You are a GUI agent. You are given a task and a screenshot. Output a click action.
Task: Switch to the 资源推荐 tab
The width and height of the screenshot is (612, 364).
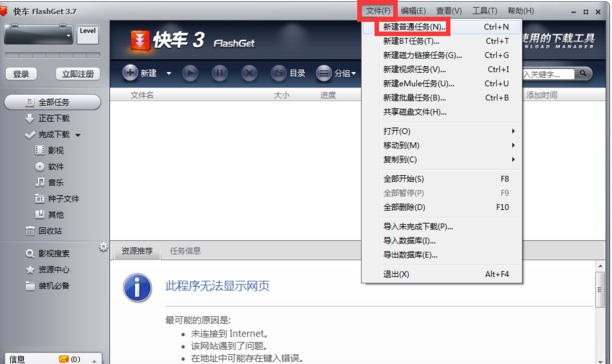(137, 251)
